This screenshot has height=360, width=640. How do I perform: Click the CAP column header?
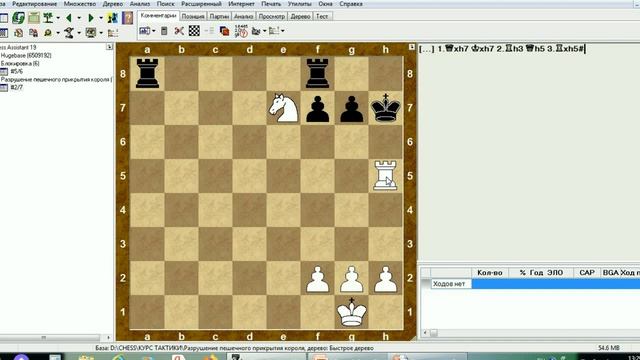587,273
